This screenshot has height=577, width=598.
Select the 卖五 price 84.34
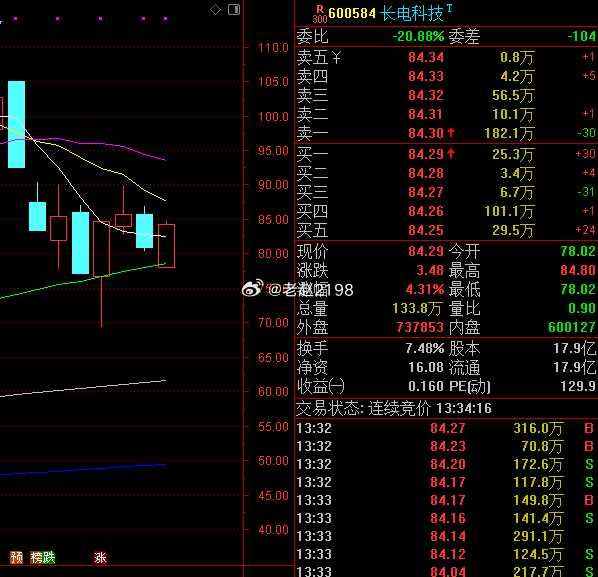(426, 57)
